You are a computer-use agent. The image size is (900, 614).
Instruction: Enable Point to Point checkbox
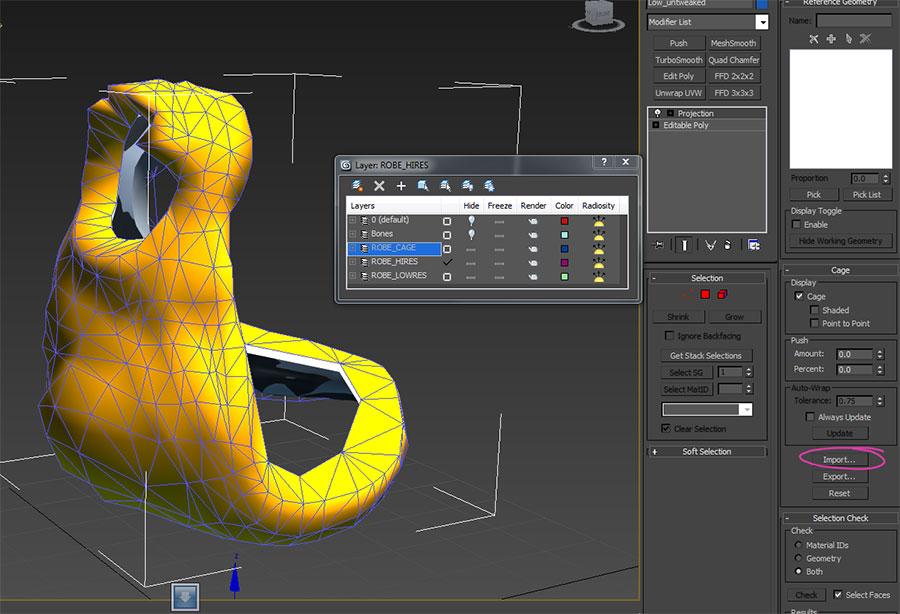click(814, 323)
